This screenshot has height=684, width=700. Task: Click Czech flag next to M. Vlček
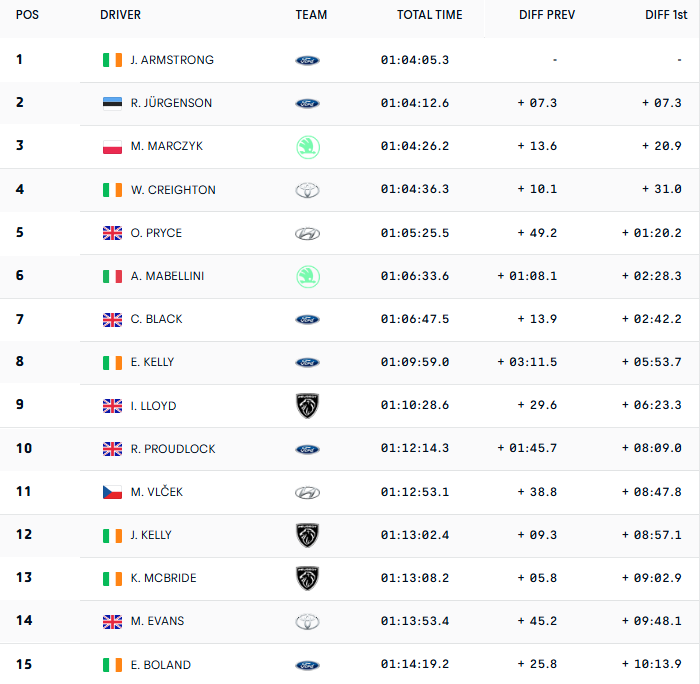[x=112, y=492]
